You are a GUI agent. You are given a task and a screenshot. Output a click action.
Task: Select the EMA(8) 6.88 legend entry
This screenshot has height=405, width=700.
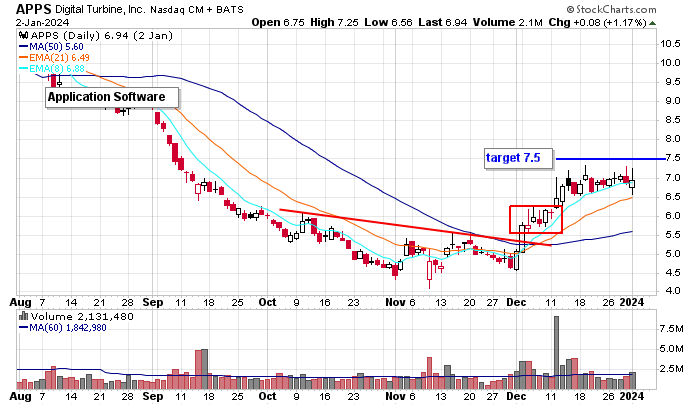51,69
